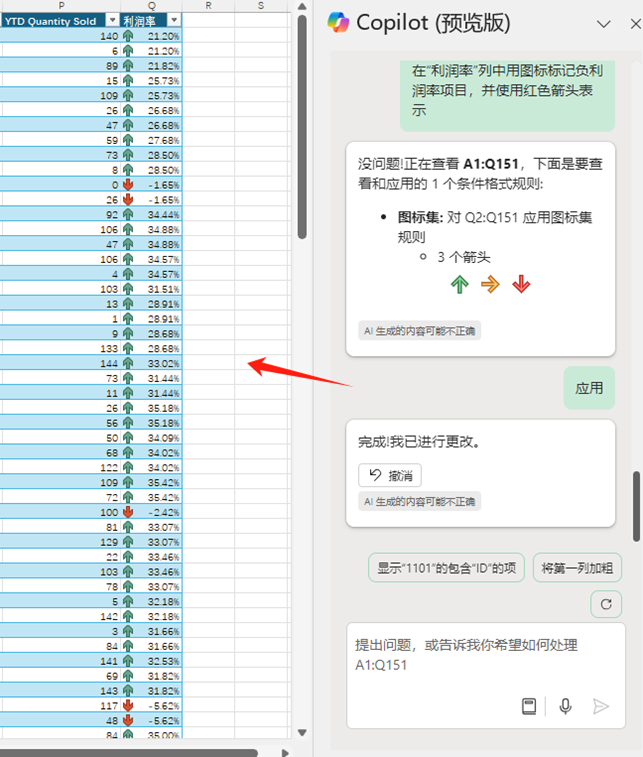Screen dimensions: 643x757
Task: Click the orange right arrow in Copilot preview
Action: (x=490, y=284)
